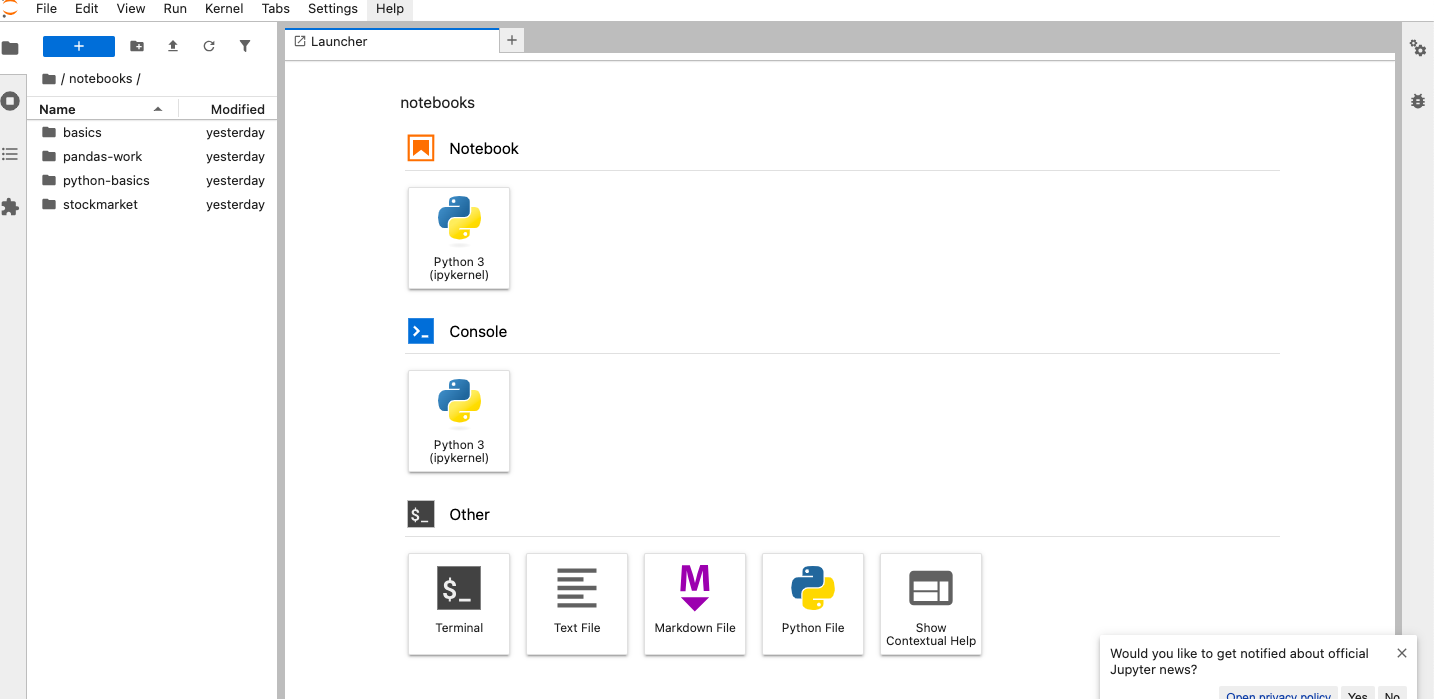Open the Terminal launcher card

click(x=459, y=603)
